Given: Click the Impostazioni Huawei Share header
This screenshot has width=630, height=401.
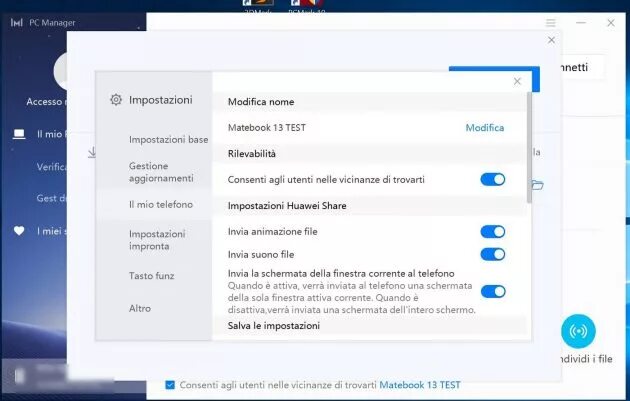Looking at the screenshot, I should tap(287, 206).
